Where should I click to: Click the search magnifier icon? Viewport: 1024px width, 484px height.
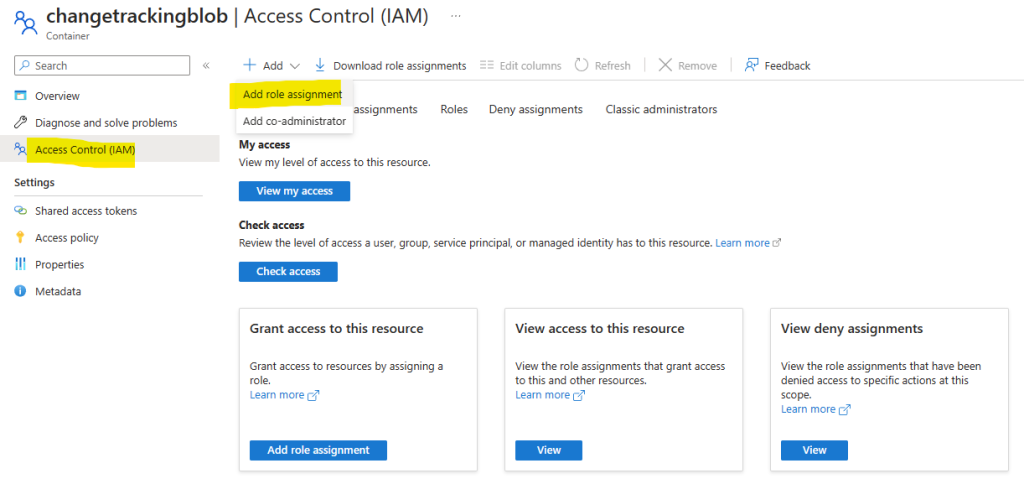point(25,65)
